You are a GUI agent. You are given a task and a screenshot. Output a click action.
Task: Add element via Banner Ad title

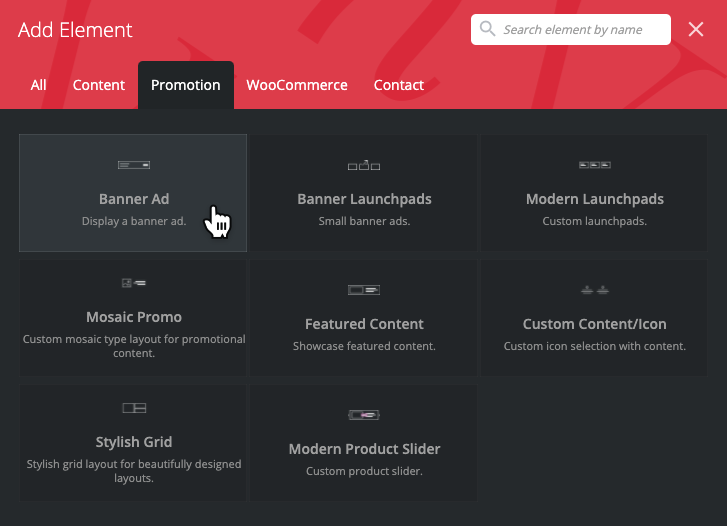pyautogui.click(x=134, y=199)
